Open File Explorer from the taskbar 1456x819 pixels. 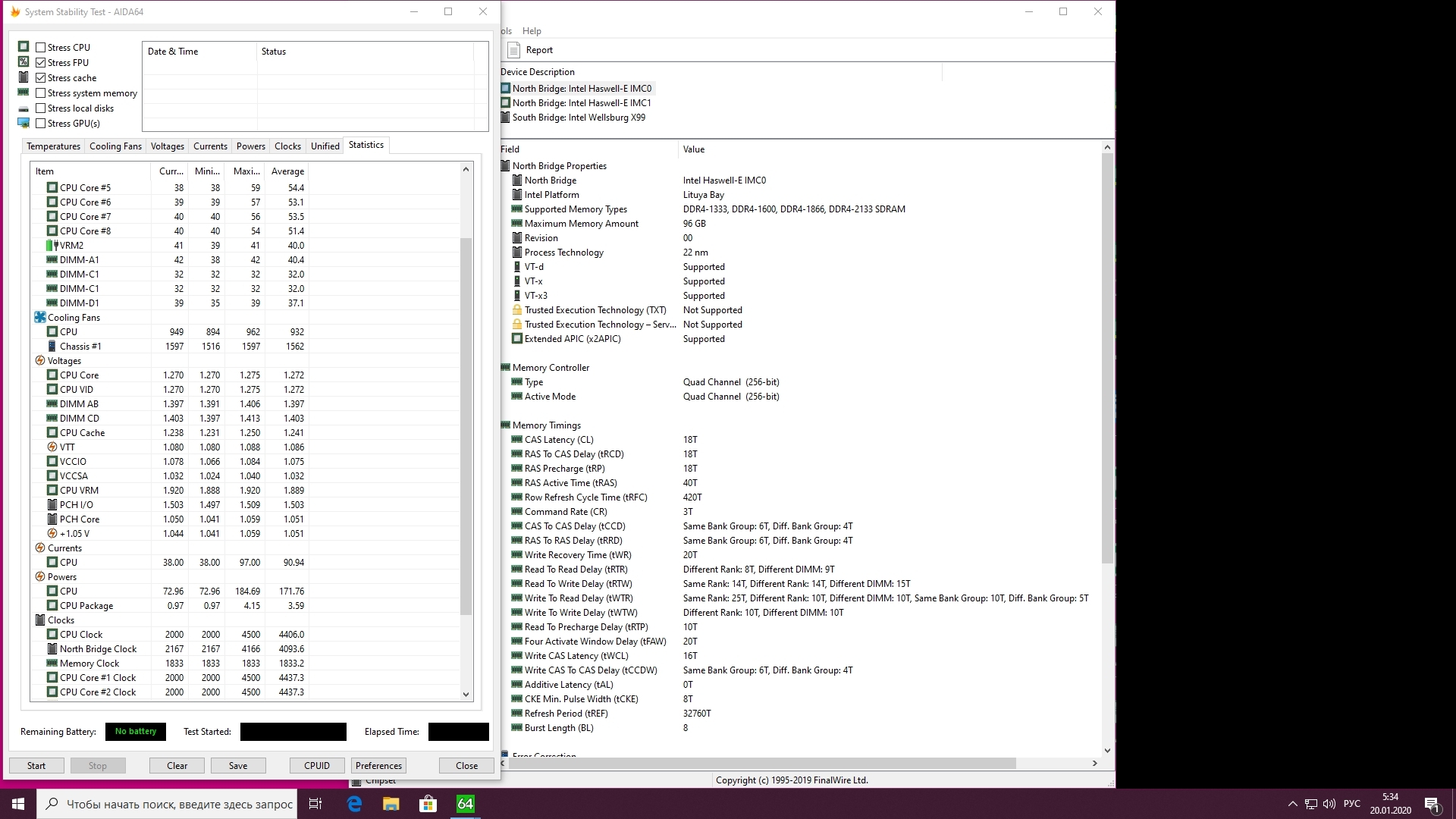pyautogui.click(x=391, y=804)
